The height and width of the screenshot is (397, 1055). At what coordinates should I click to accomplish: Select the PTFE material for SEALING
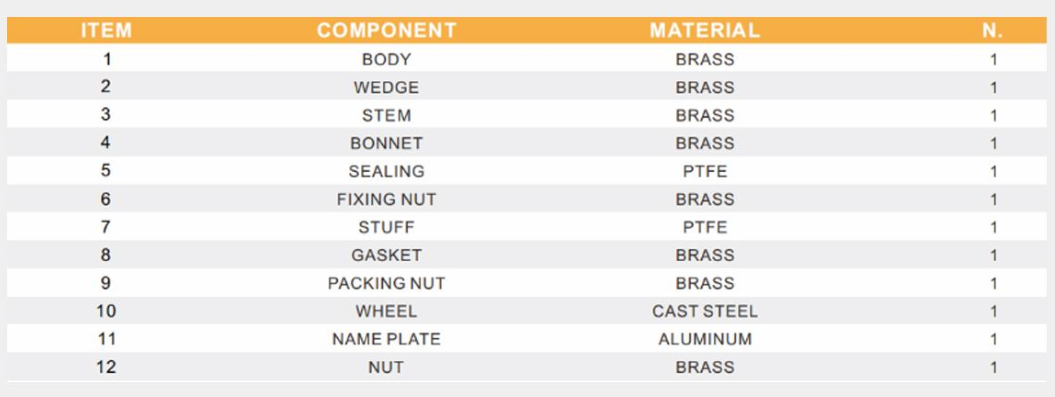[x=704, y=172]
